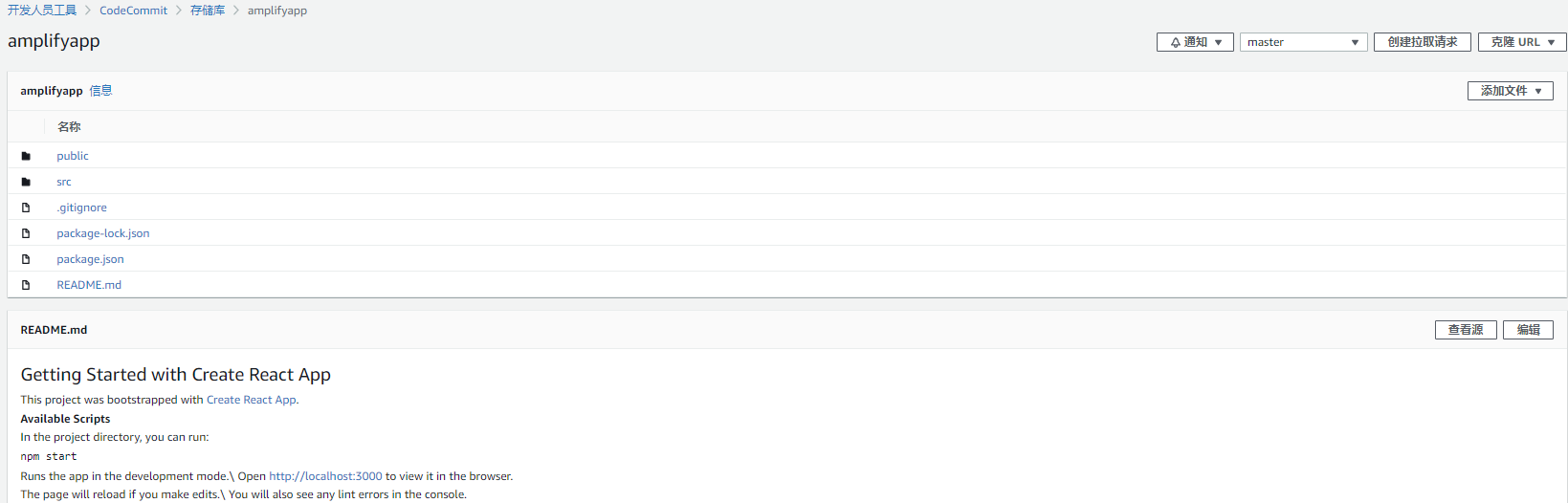1568x503 pixels.
Task: Click the package-lock.json file icon
Action: click(x=26, y=233)
